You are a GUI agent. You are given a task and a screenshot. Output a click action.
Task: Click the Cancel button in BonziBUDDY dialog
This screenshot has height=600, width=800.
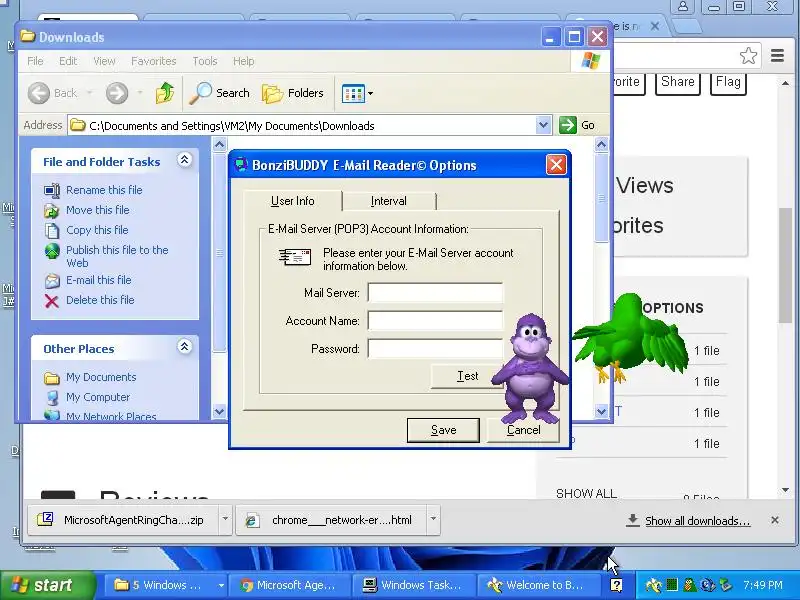[523, 430]
